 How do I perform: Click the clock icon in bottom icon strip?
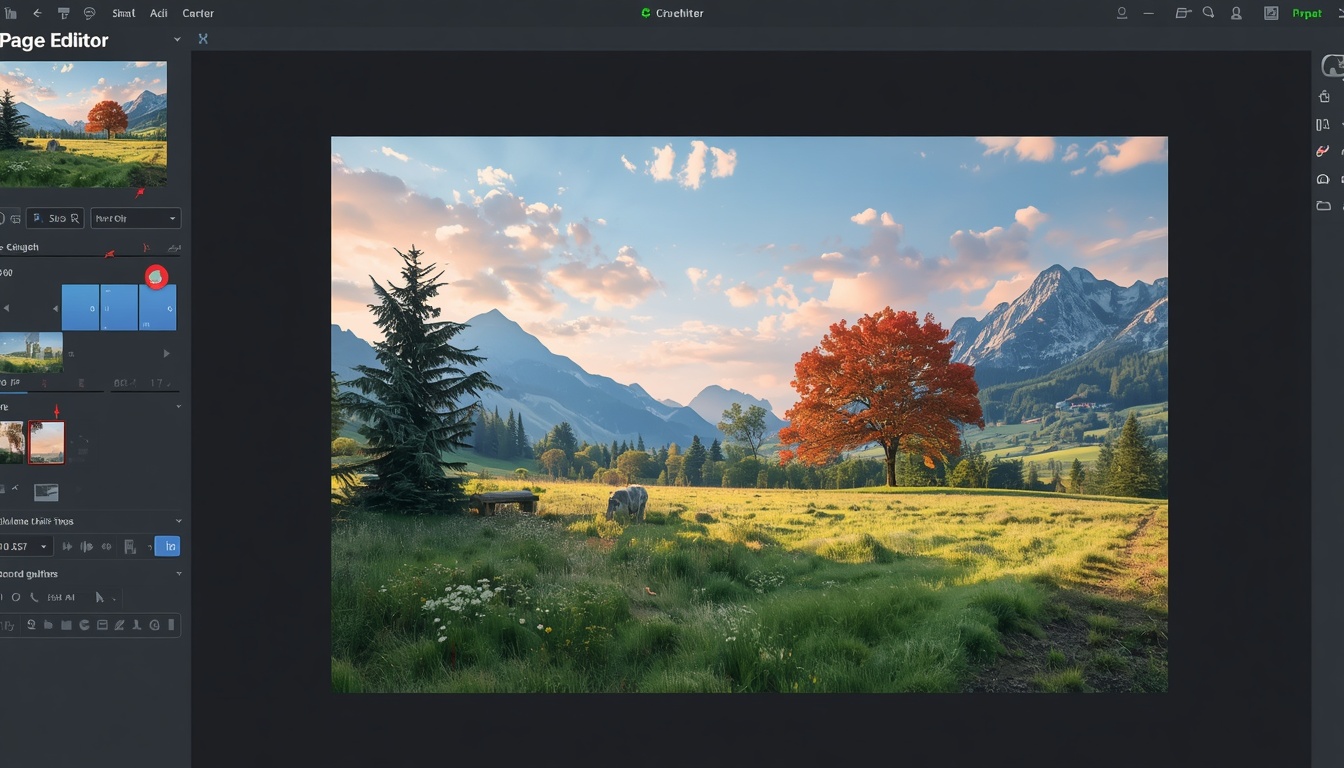click(155, 625)
